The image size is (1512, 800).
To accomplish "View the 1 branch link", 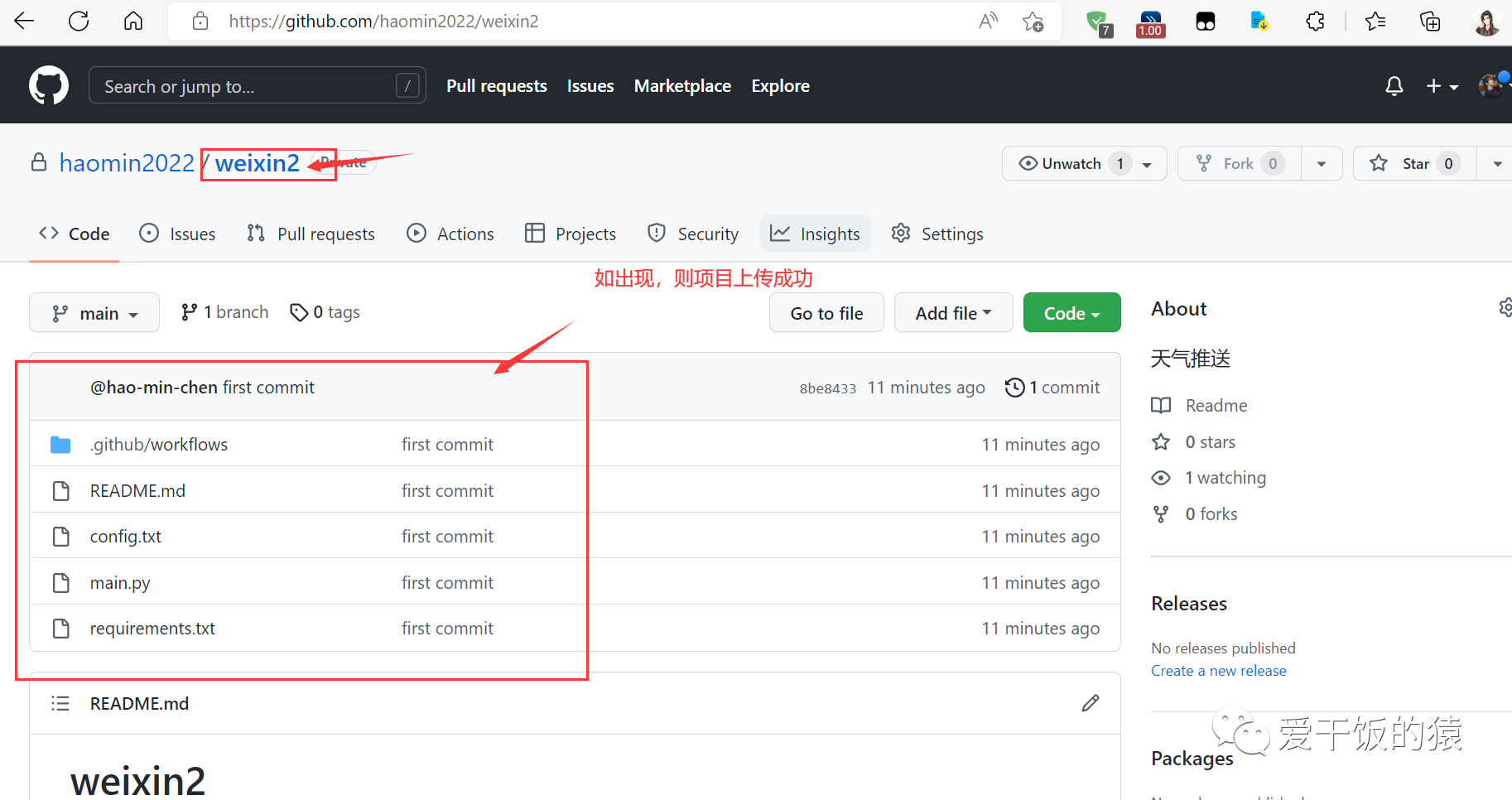I will (x=224, y=312).
